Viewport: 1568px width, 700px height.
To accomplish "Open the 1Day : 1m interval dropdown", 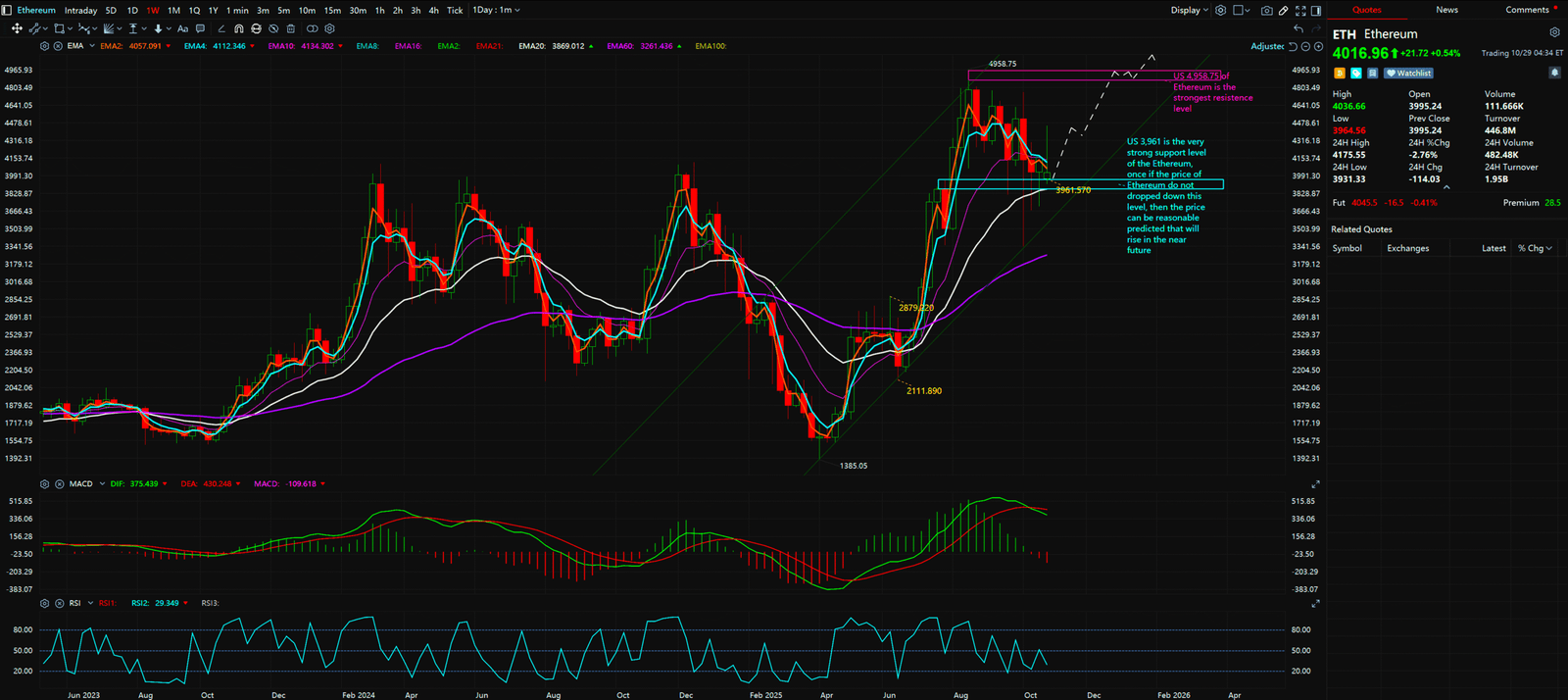I will click(x=496, y=11).
